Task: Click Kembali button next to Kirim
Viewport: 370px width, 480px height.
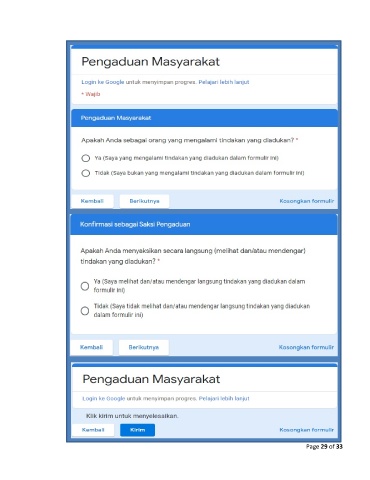Action: 93,430
